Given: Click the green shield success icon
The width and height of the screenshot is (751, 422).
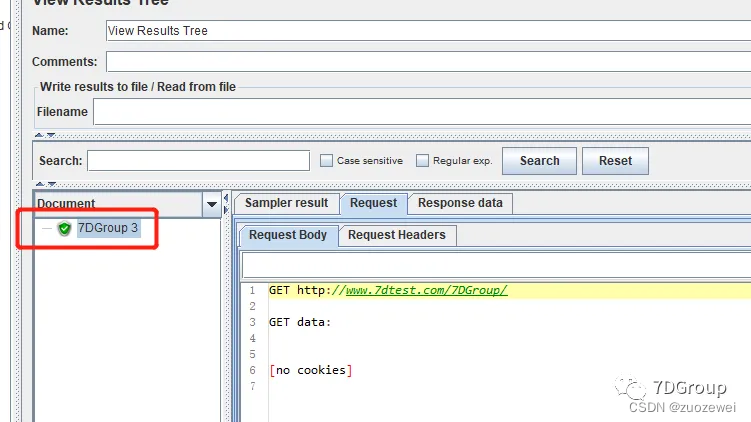Looking at the screenshot, I should [x=64, y=228].
